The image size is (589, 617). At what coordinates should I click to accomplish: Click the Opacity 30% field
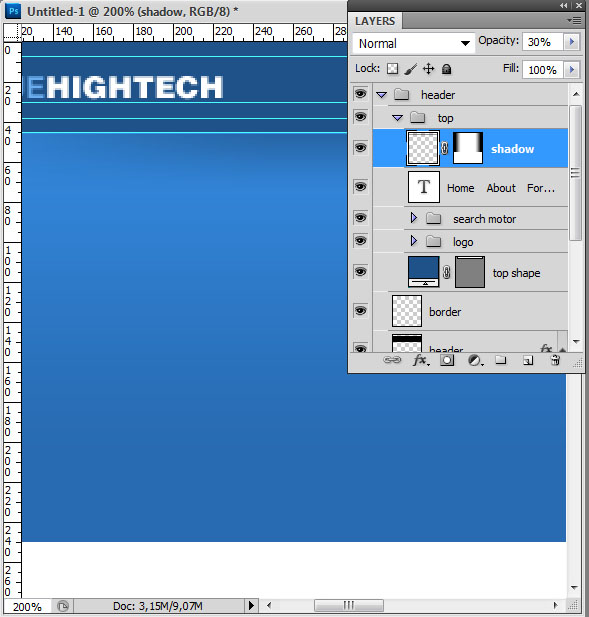coord(543,42)
